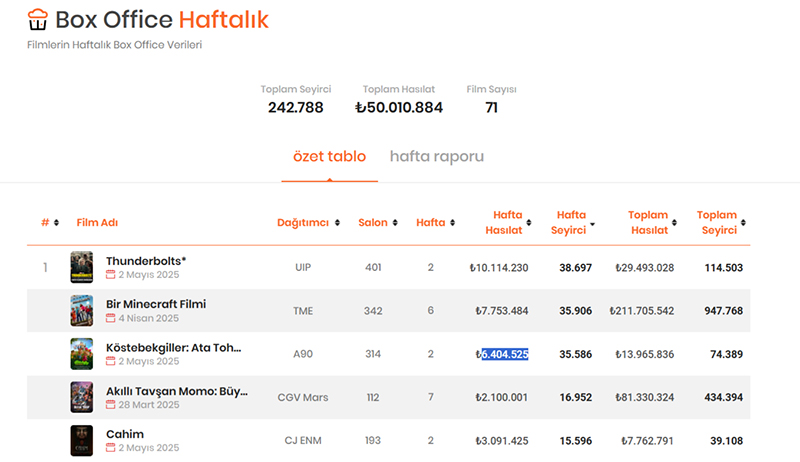Click sort arrows next to Film Adı
This screenshot has width=800, height=462.
125,222
